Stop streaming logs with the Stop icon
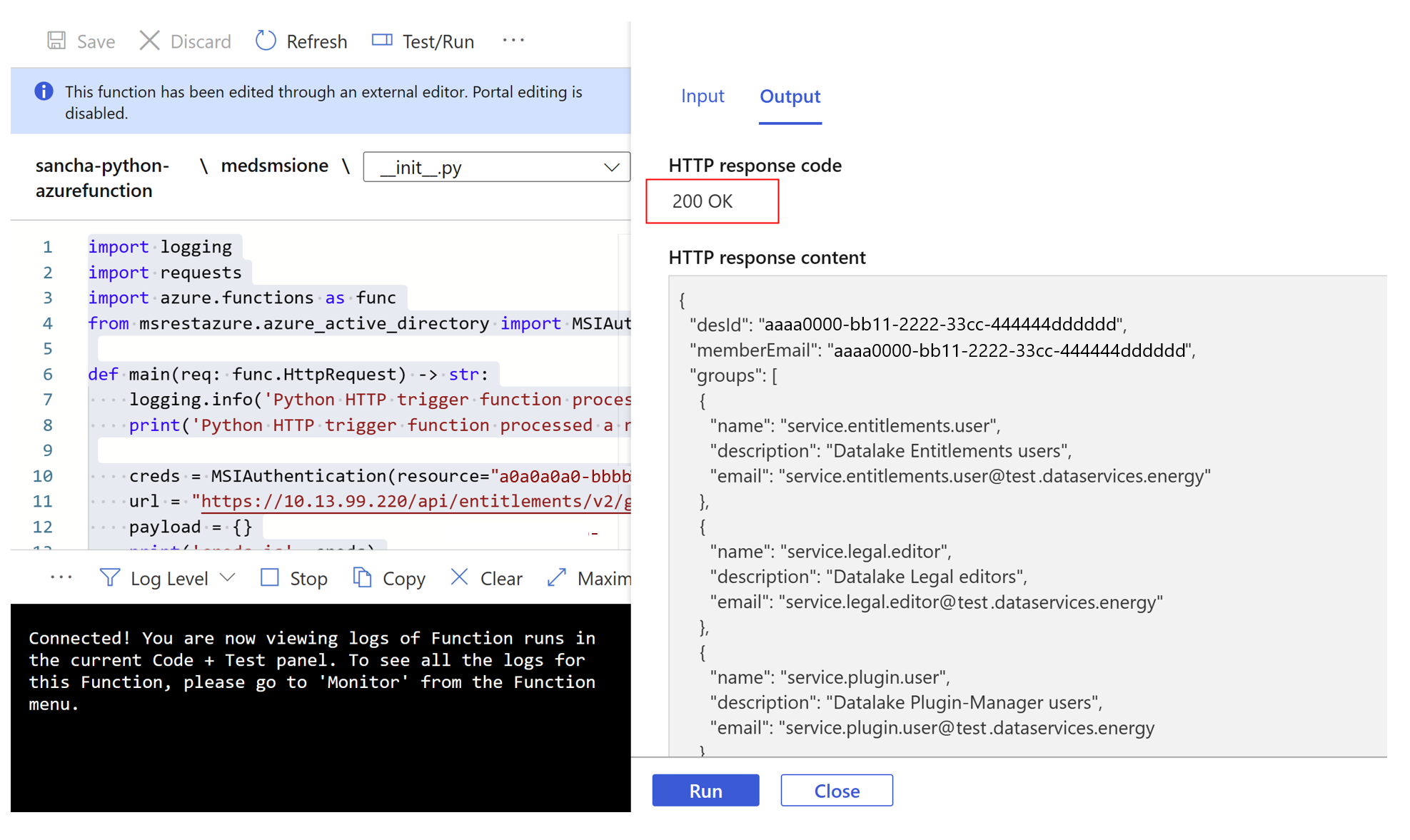The image size is (1410, 840). (x=269, y=577)
